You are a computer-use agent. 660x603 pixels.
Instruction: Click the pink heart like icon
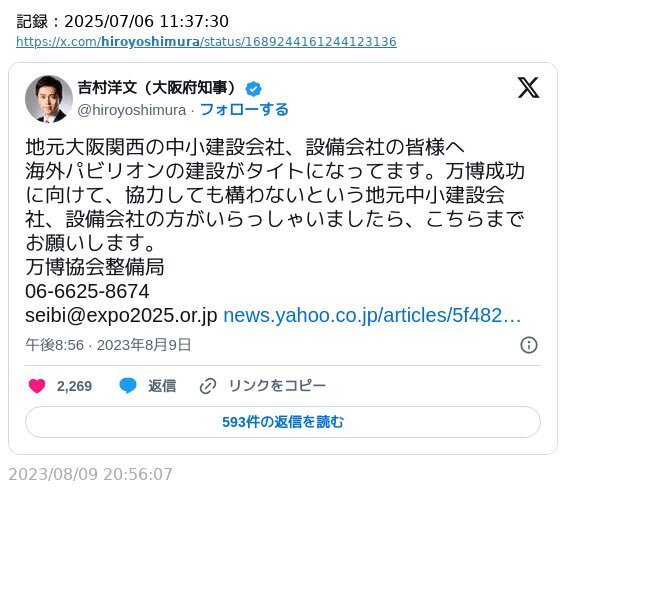coord(37,386)
